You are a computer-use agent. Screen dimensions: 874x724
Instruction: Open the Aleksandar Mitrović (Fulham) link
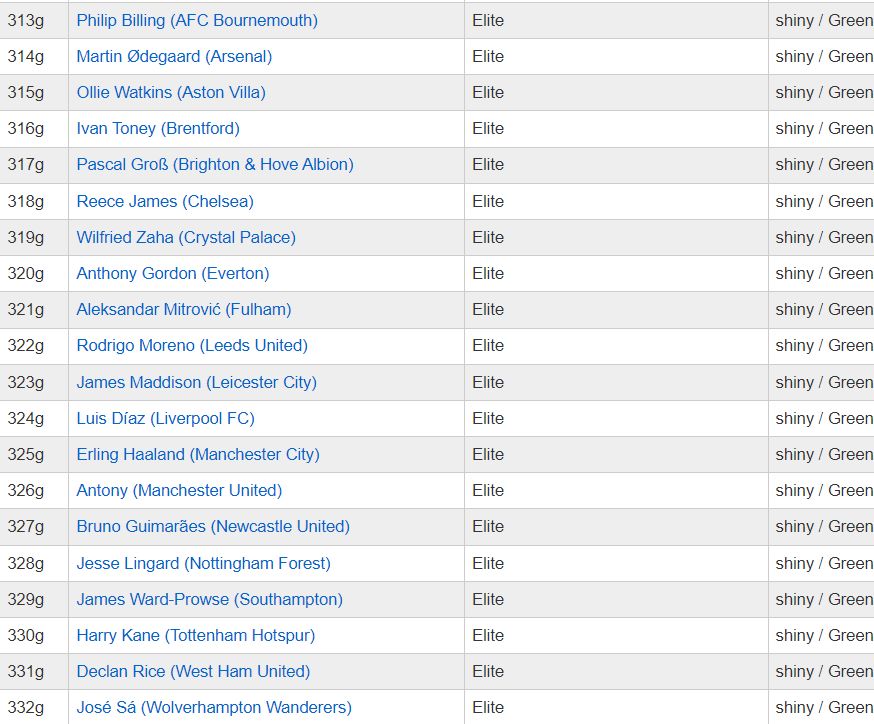183,310
